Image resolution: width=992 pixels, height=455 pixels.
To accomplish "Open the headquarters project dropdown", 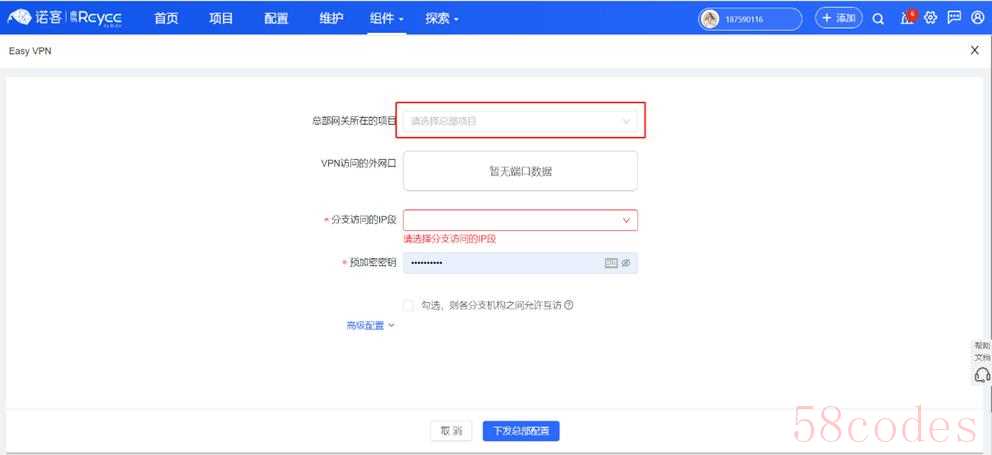I will pyautogui.click(x=520, y=120).
